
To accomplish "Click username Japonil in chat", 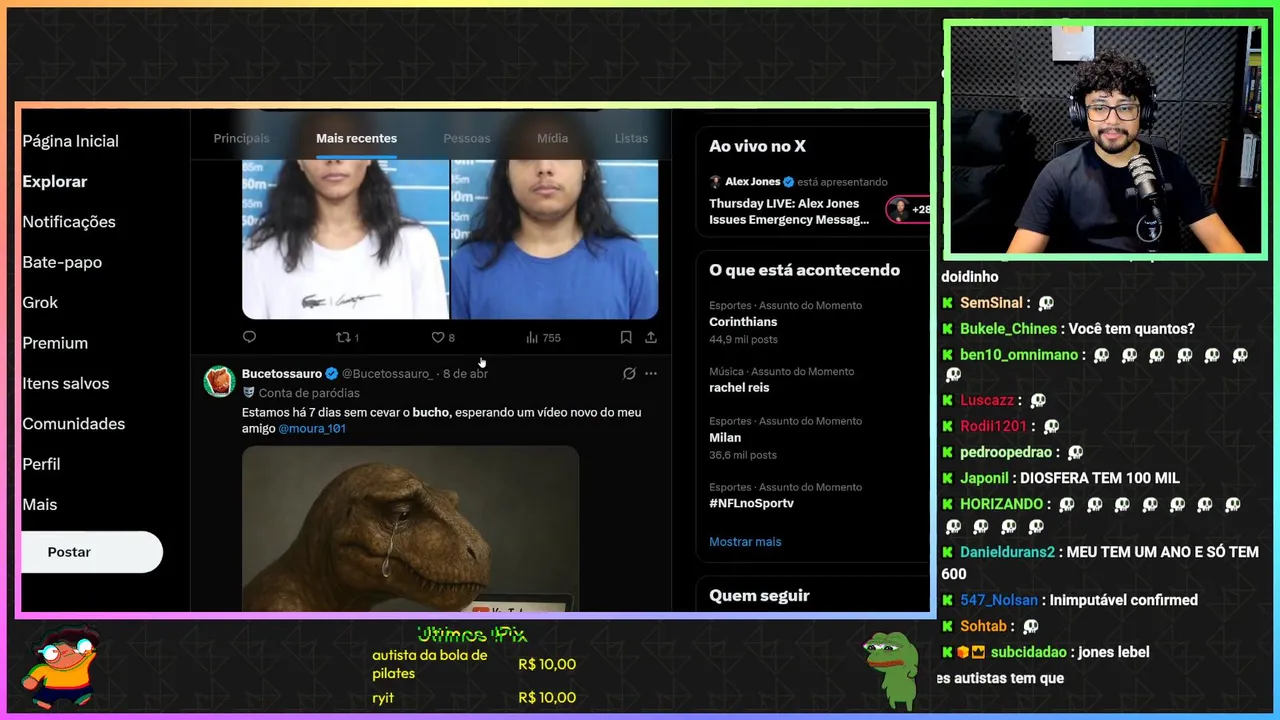I will (x=984, y=478).
